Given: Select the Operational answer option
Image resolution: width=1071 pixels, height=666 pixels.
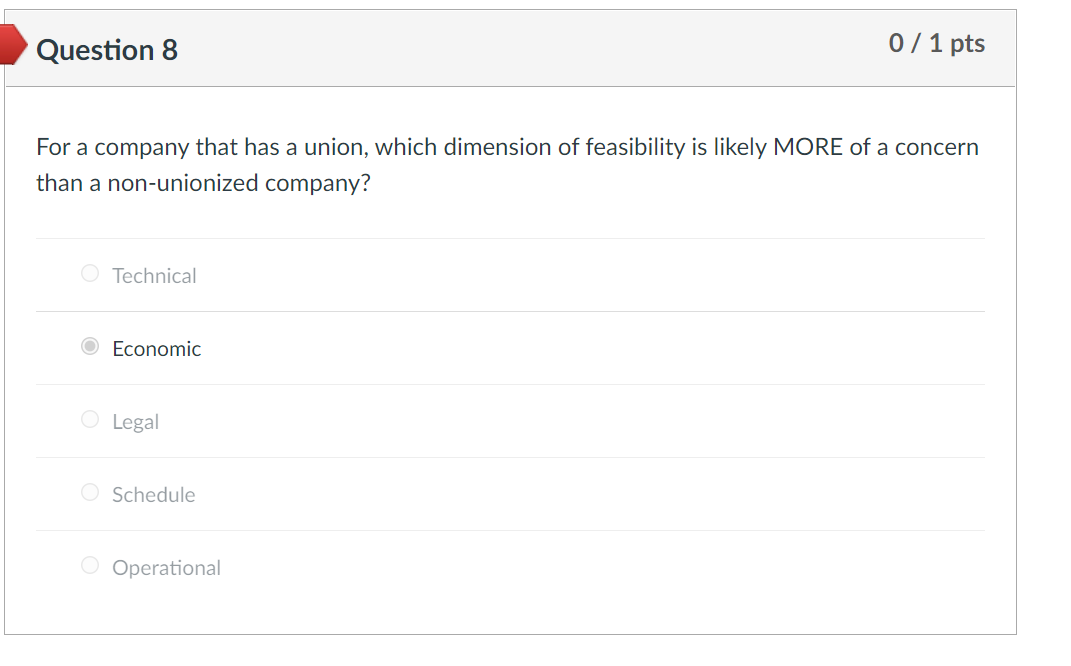Looking at the screenshot, I should tap(89, 565).
